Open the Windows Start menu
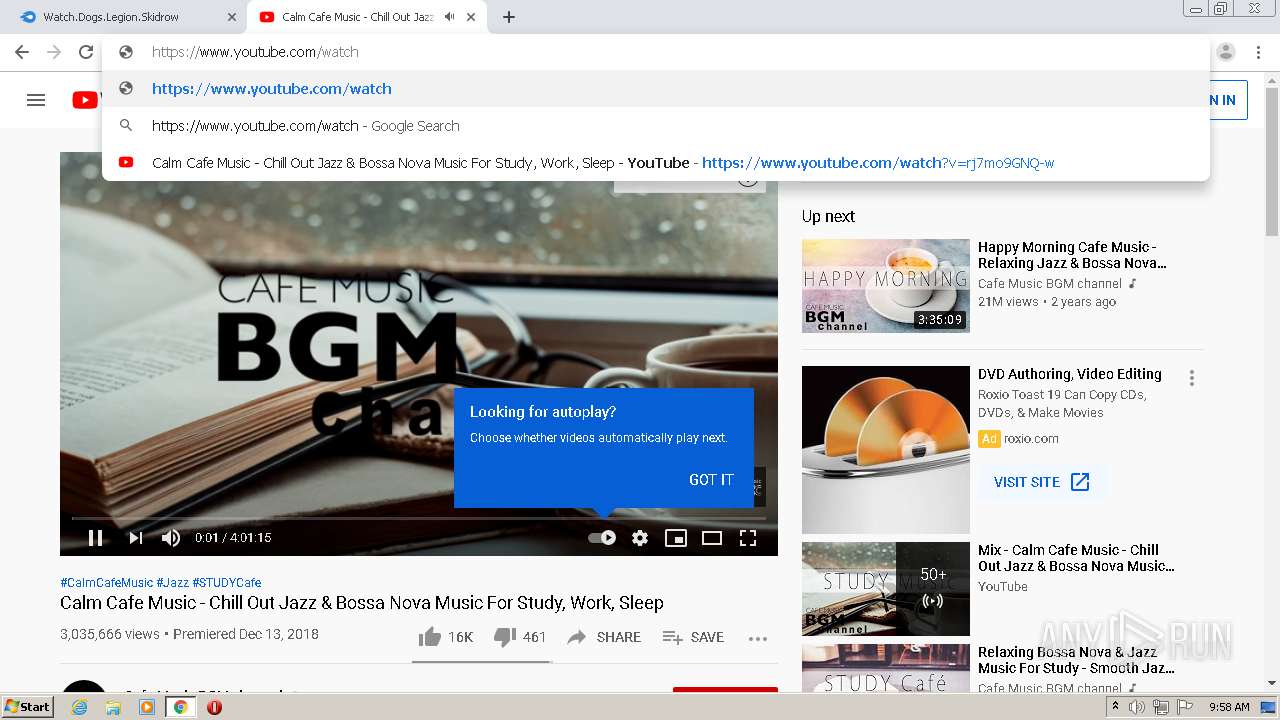Screen dimensions: 1280x720 [27, 707]
